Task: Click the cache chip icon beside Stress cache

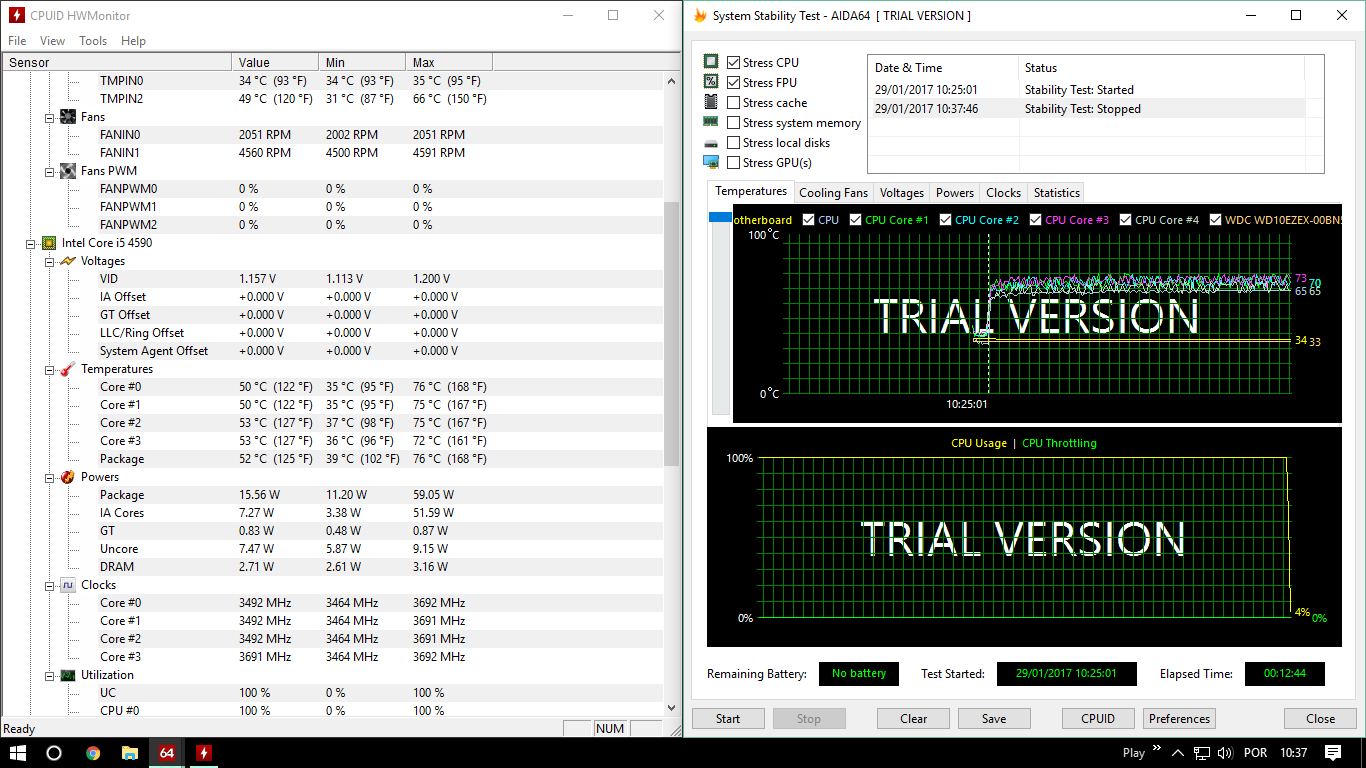Action: (x=711, y=102)
